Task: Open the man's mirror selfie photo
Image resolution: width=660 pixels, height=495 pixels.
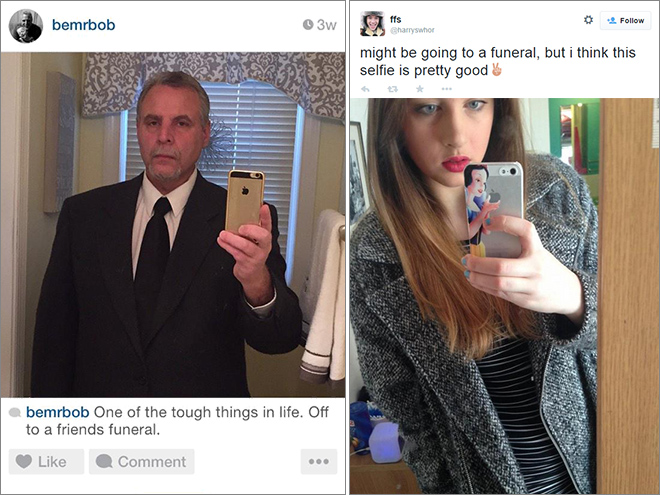Action: [173, 225]
